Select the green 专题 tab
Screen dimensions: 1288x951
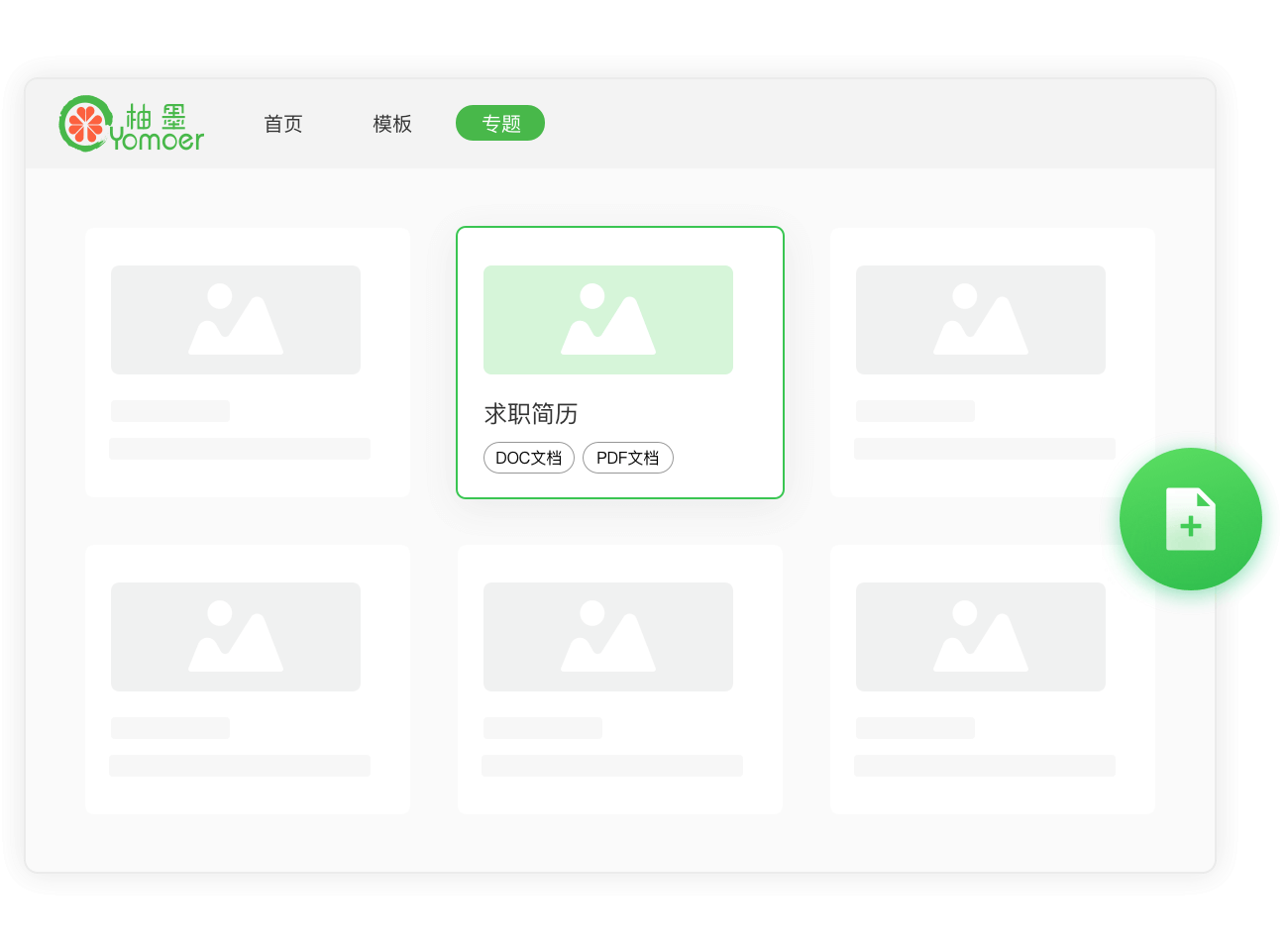[x=500, y=124]
